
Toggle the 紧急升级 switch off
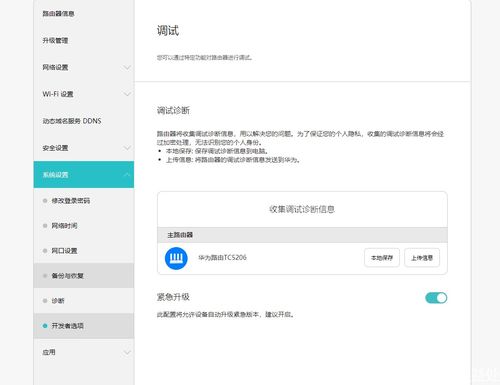click(436, 298)
